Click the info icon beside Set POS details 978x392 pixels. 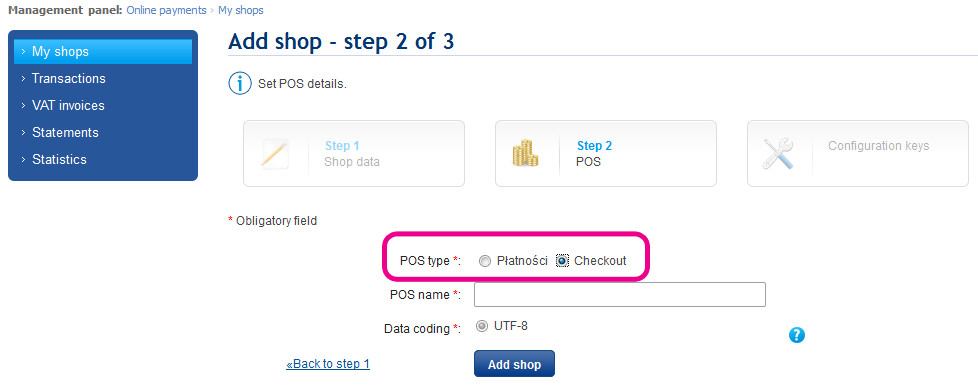(x=240, y=83)
